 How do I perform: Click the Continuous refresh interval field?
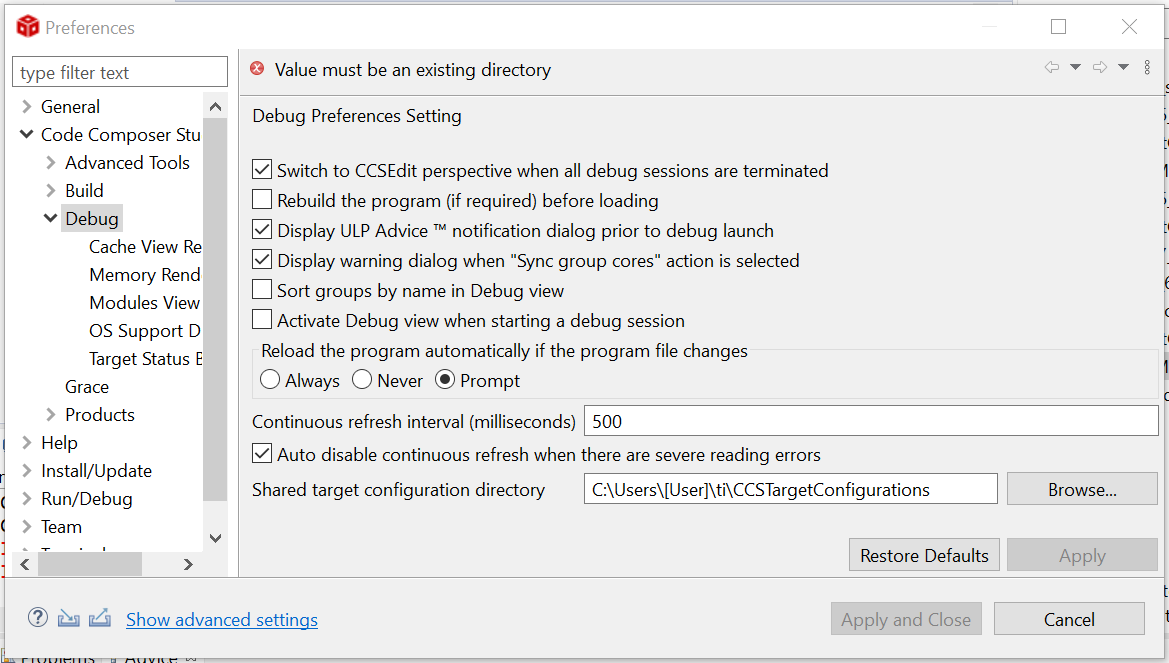[x=870, y=421]
